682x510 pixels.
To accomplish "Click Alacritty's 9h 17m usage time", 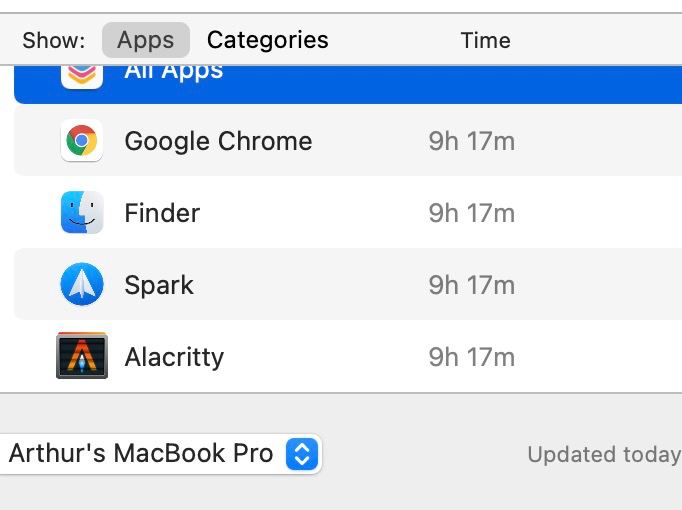I will click(x=471, y=357).
